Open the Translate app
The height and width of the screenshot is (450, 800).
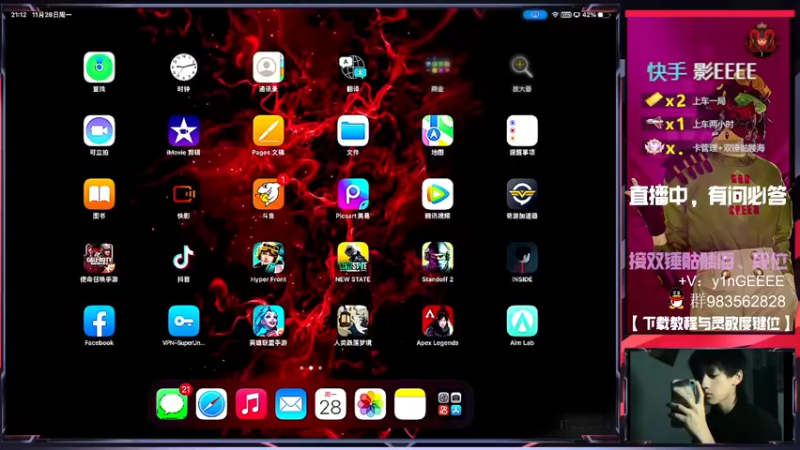coord(353,67)
